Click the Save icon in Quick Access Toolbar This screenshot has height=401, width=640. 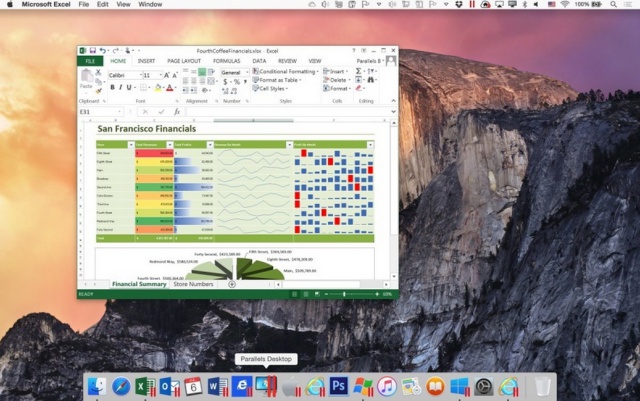click(92, 50)
